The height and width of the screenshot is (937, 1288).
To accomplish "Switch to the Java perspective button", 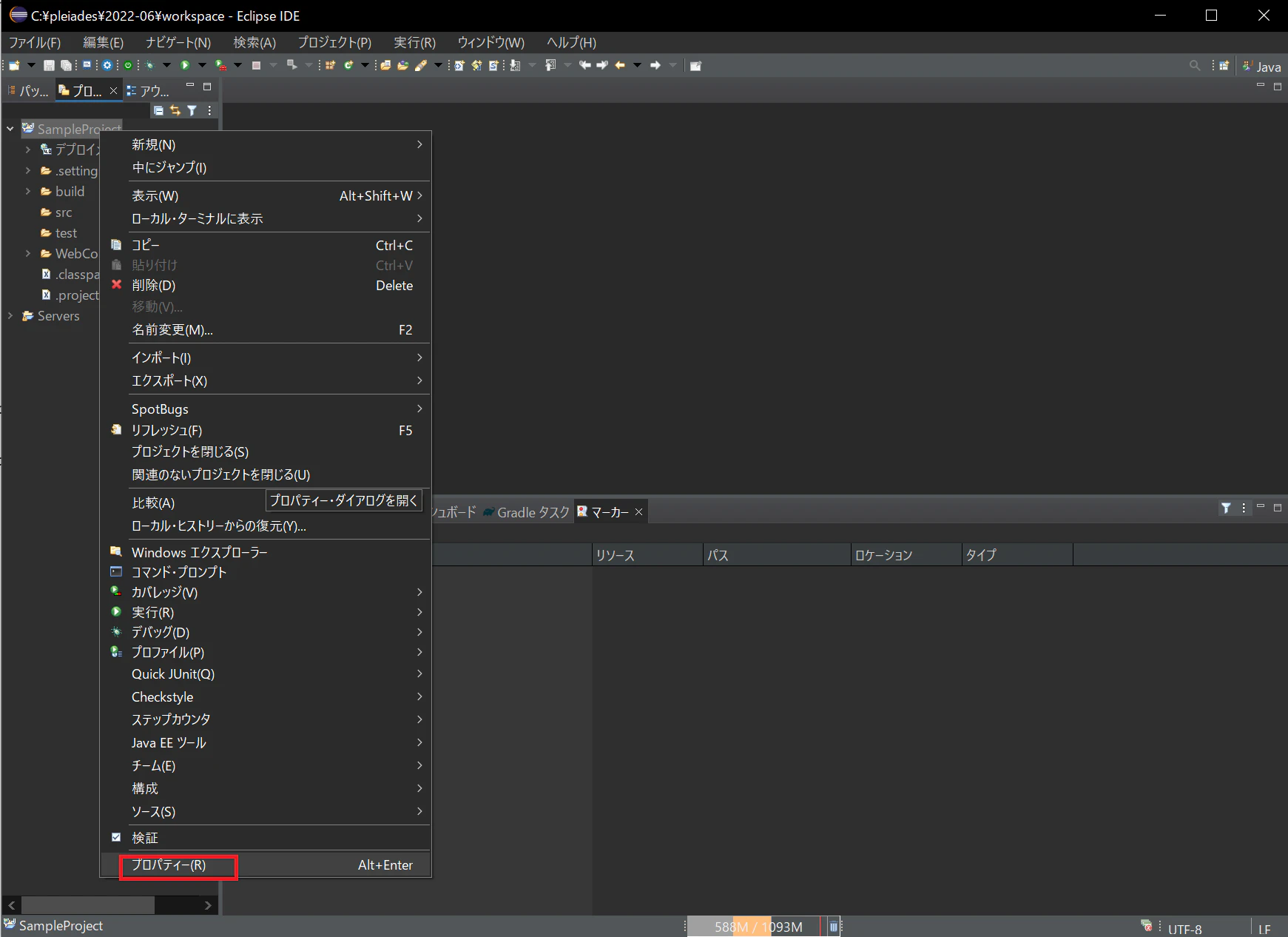I will tap(1262, 66).
